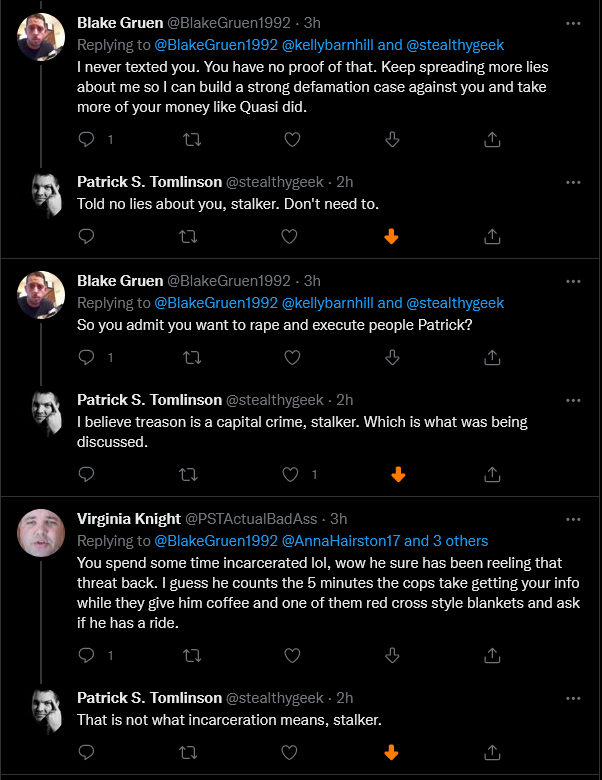
Task: Like Patrick's 'Told no lies about you' tweet
Action: pyautogui.click(x=290, y=236)
